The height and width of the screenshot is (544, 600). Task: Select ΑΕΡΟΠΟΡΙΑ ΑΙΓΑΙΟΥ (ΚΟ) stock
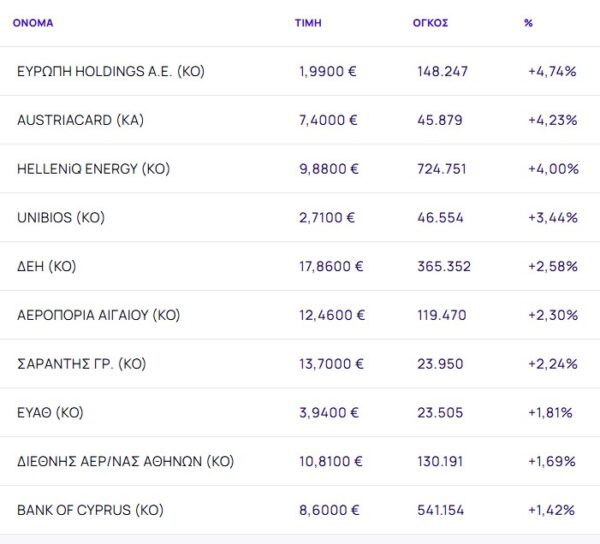pos(98,315)
